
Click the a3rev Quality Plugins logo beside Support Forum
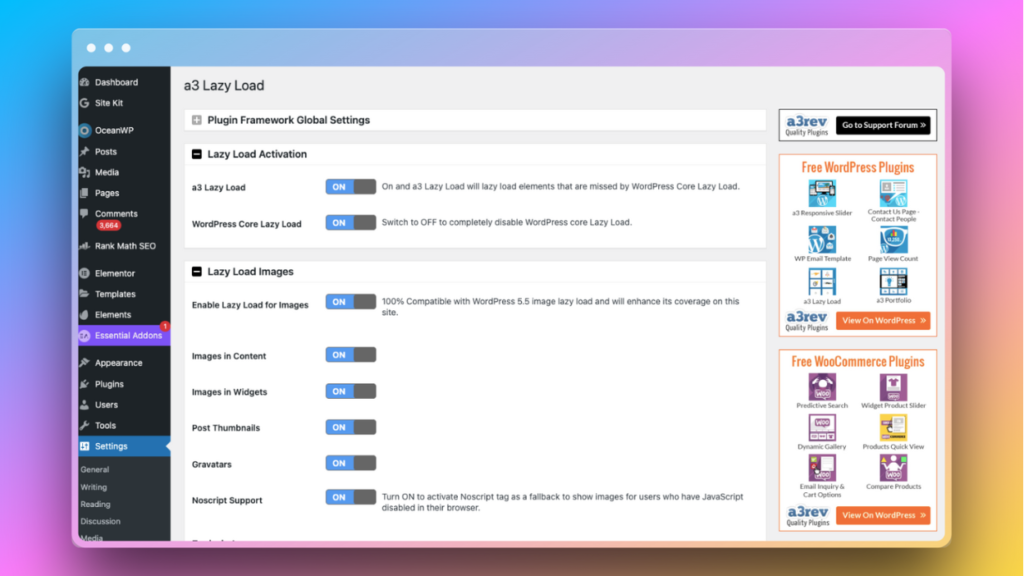(x=807, y=125)
